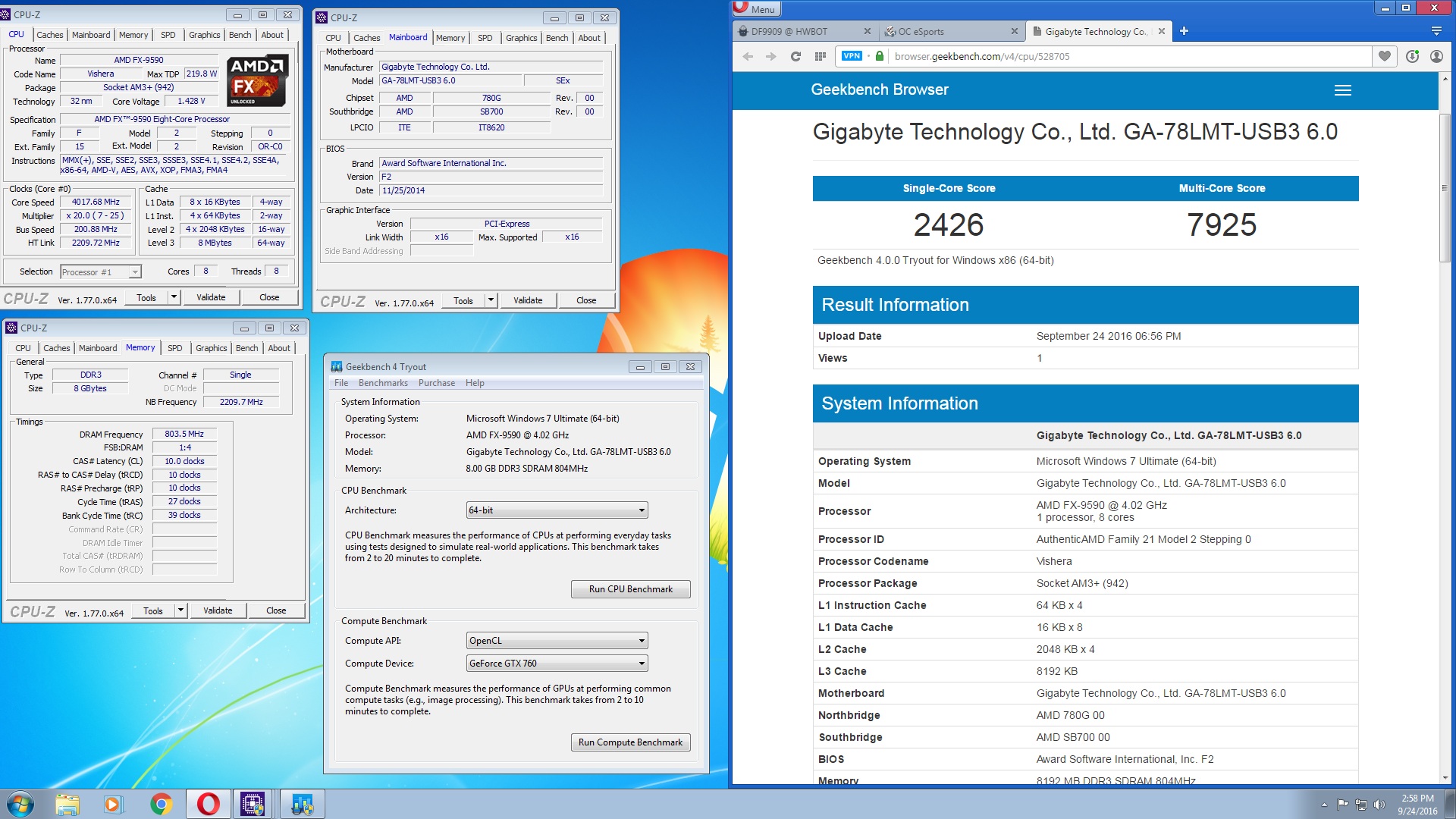Viewport: 1456px width, 819px height.
Task: Open Compute Device GeForce GTX 760 dropdown
Action: coord(557,664)
